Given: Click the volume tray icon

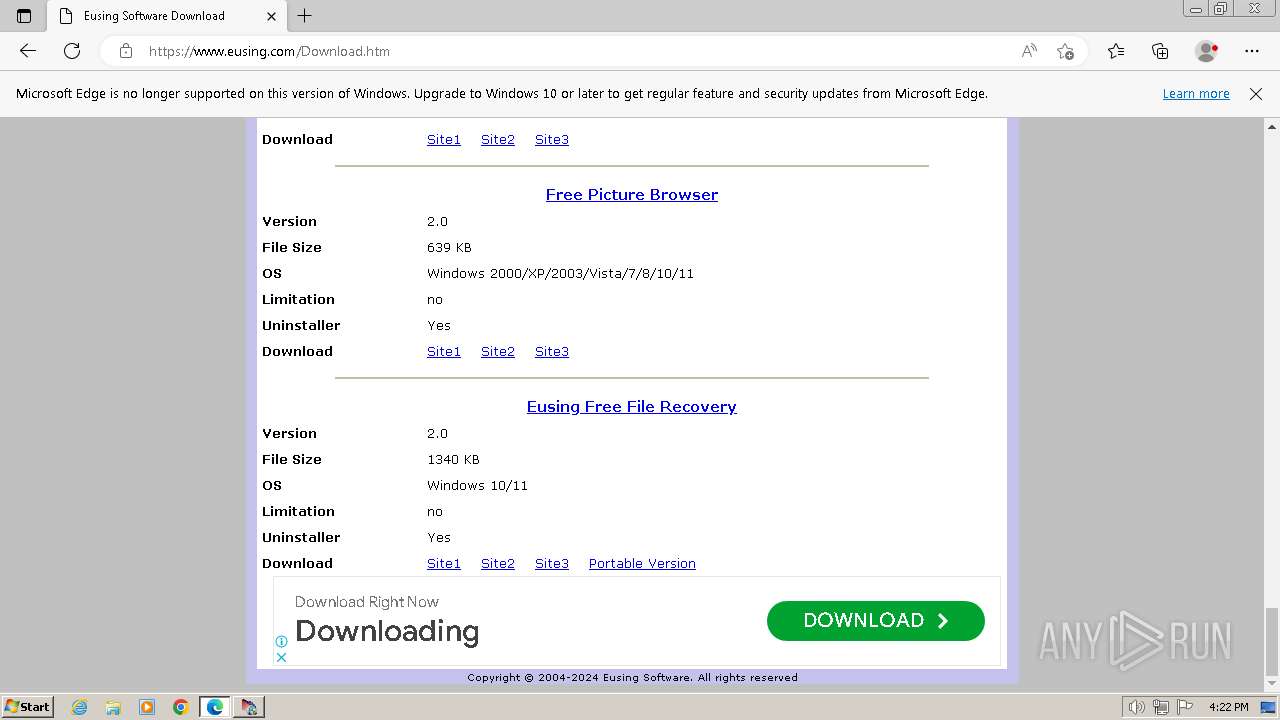Looking at the screenshot, I should click(1137, 707).
